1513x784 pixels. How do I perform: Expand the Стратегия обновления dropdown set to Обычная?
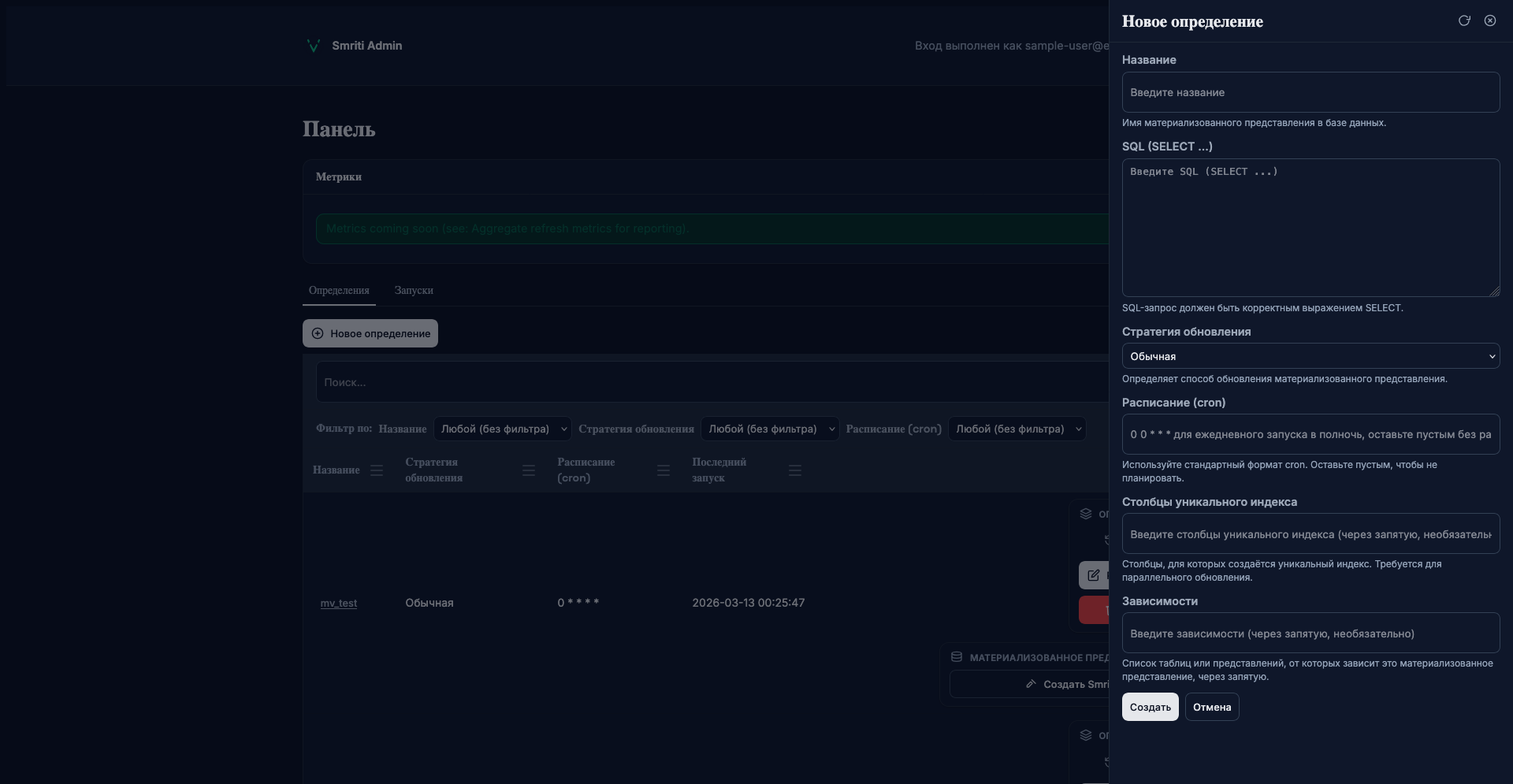1310,356
